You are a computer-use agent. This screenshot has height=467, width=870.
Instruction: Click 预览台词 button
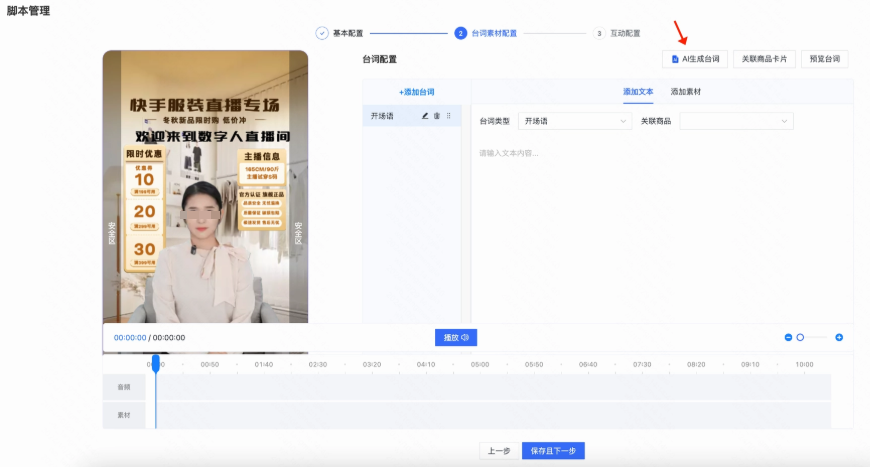(x=825, y=59)
